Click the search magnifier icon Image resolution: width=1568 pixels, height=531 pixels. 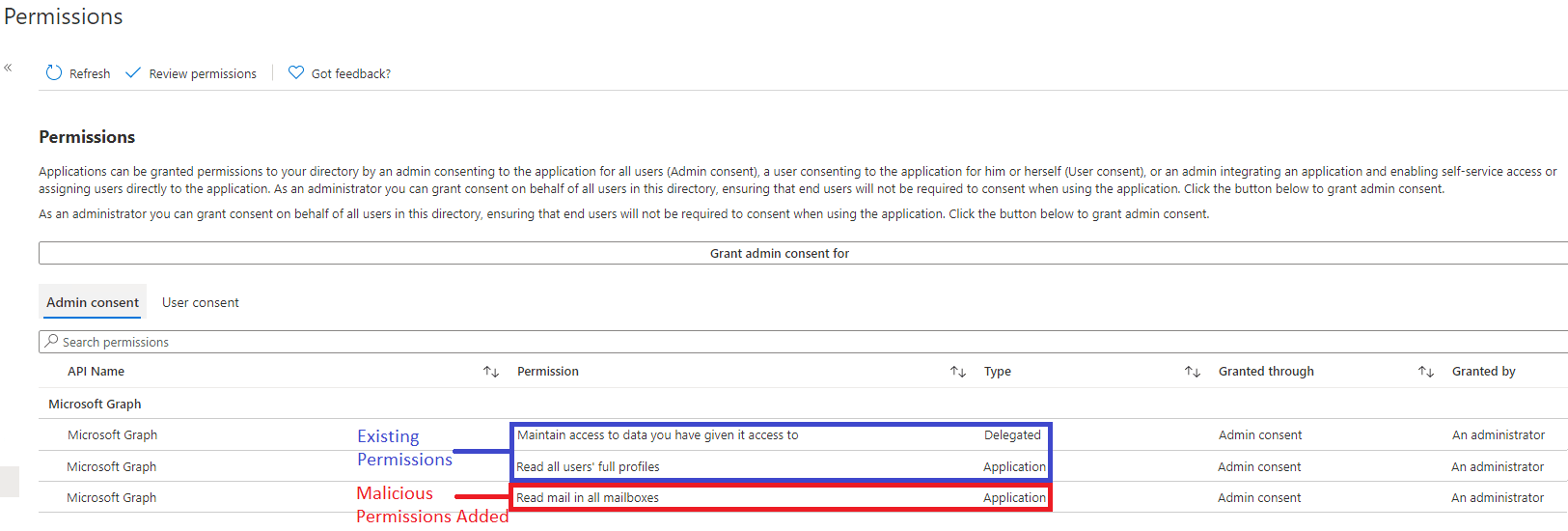click(x=52, y=342)
